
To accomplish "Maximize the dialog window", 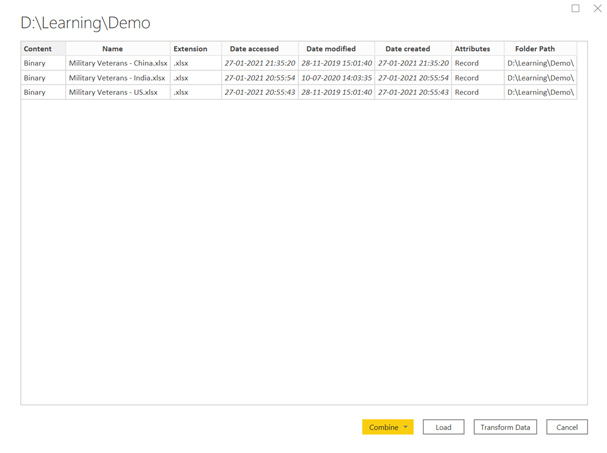I will [576, 9].
